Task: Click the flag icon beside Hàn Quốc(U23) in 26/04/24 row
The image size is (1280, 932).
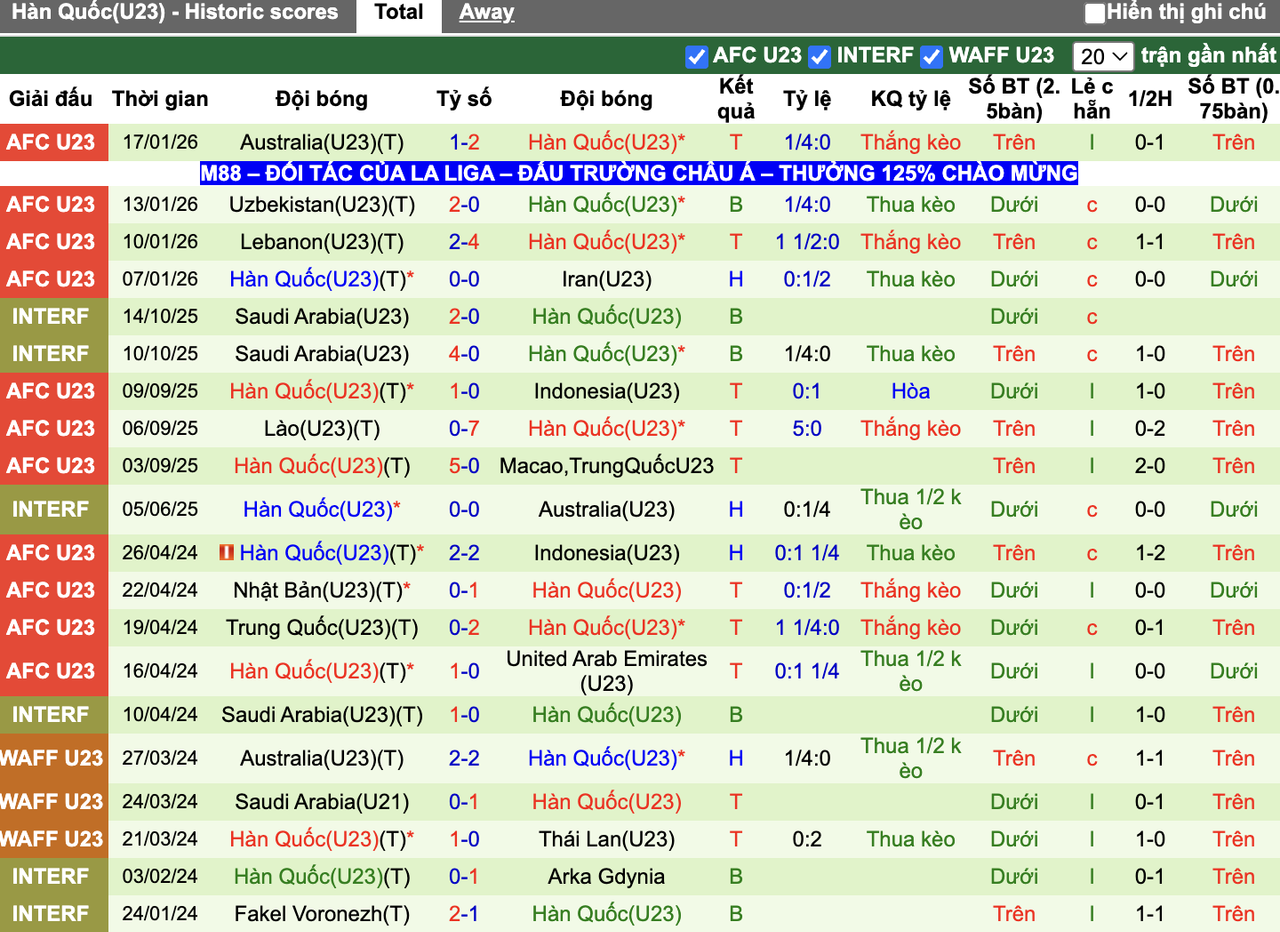Action: coord(222,552)
